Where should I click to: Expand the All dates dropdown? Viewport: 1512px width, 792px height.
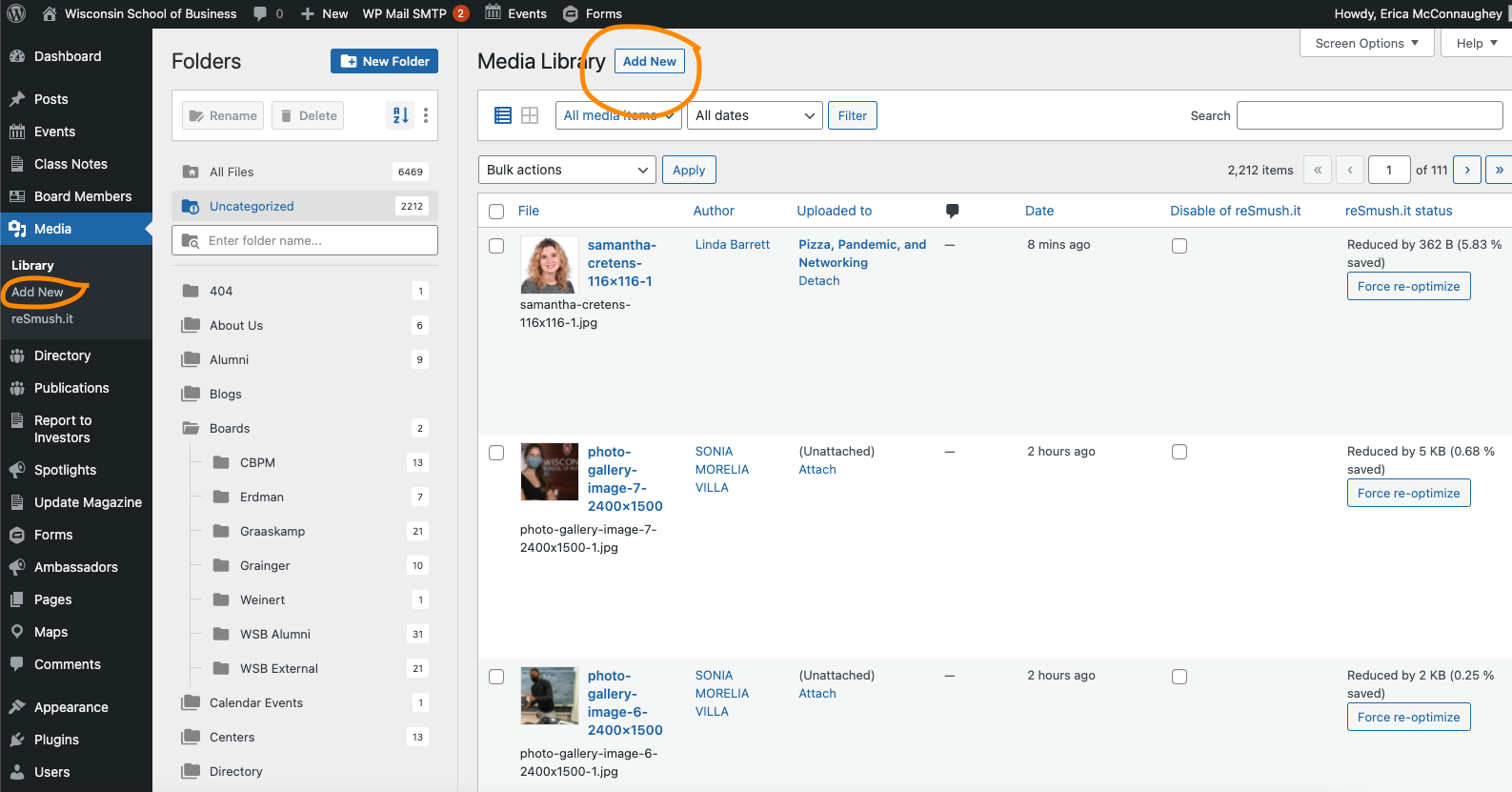coord(755,115)
